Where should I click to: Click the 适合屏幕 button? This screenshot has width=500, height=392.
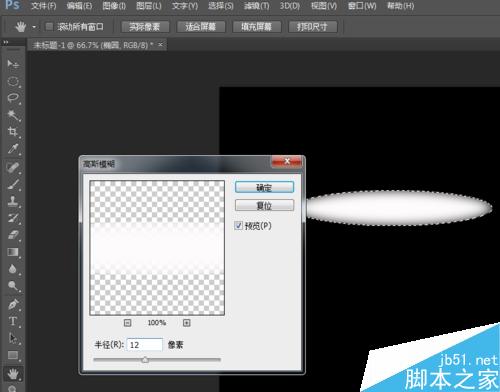click(201, 27)
